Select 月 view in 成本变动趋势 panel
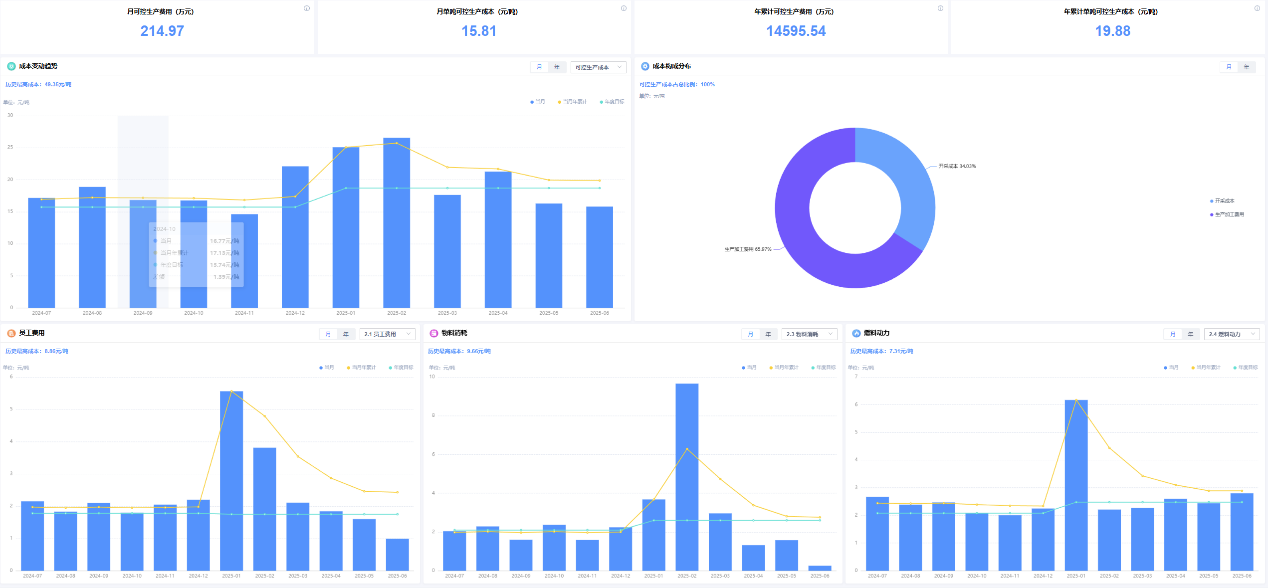Image resolution: width=1268 pixels, height=588 pixels. [539, 67]
